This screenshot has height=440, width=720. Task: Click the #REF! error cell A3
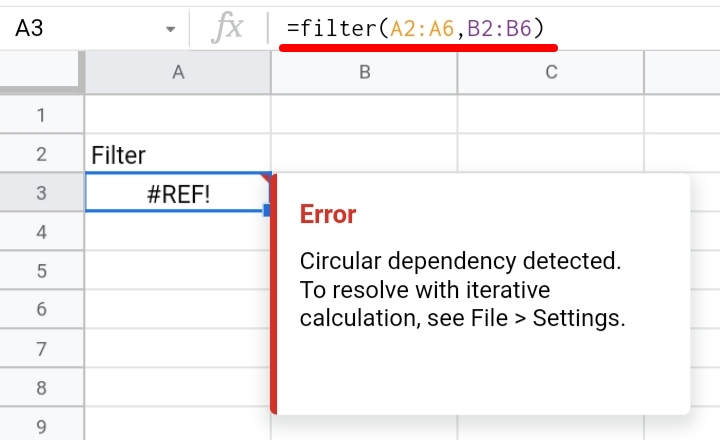[178, 193]
